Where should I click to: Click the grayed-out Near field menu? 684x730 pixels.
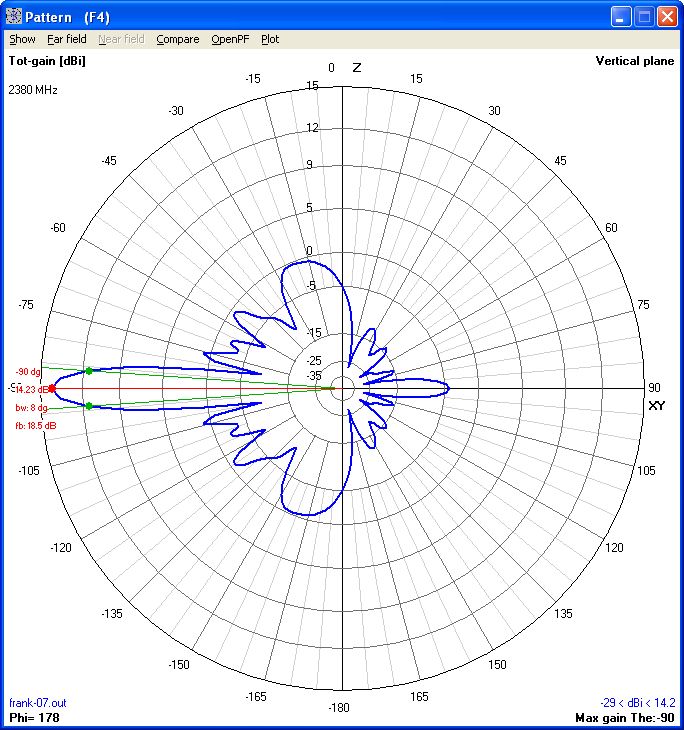click(121, 39)
